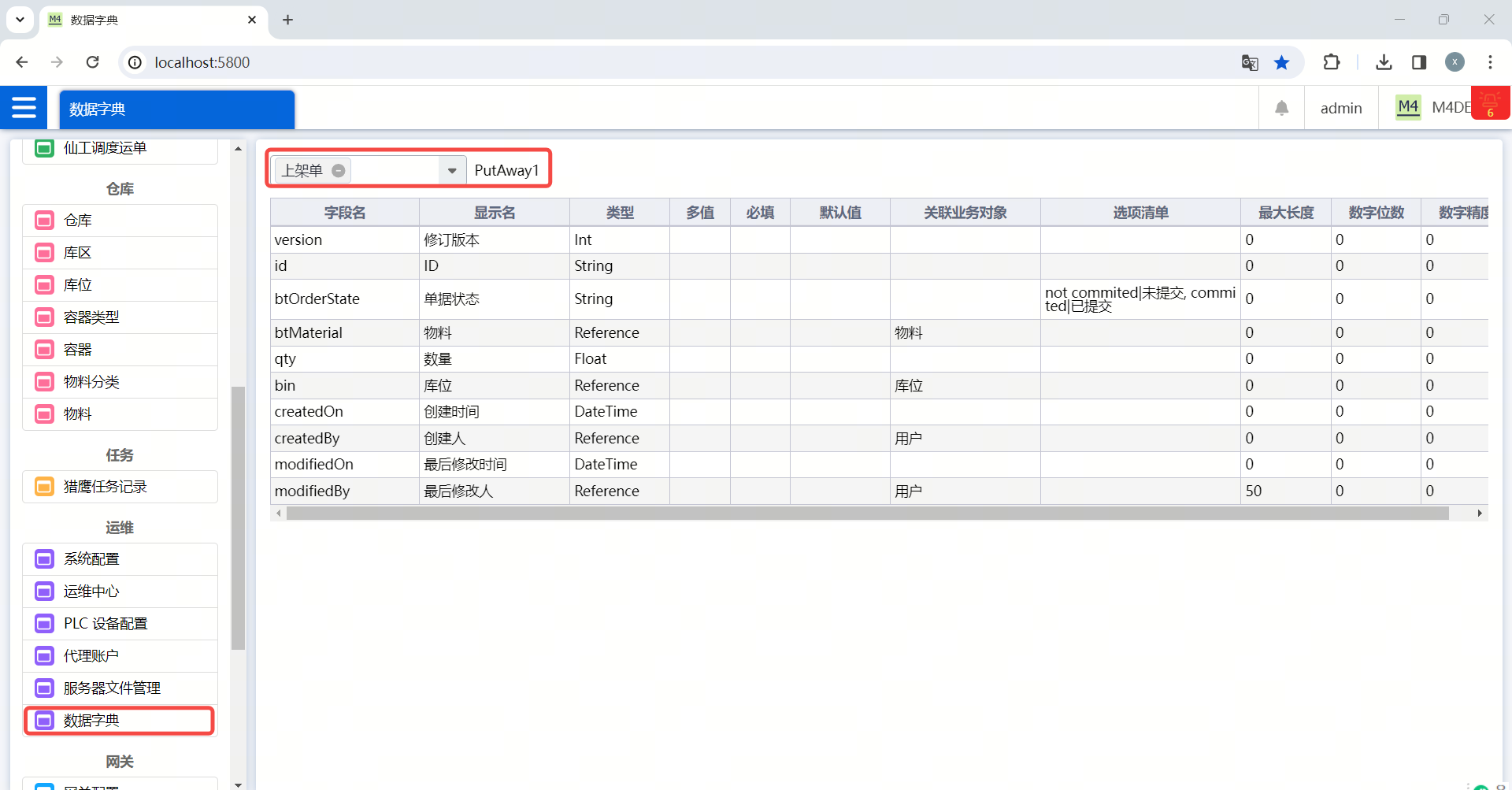
Task: Remove the 上架单 selection tag
Action: click(339, 170)
